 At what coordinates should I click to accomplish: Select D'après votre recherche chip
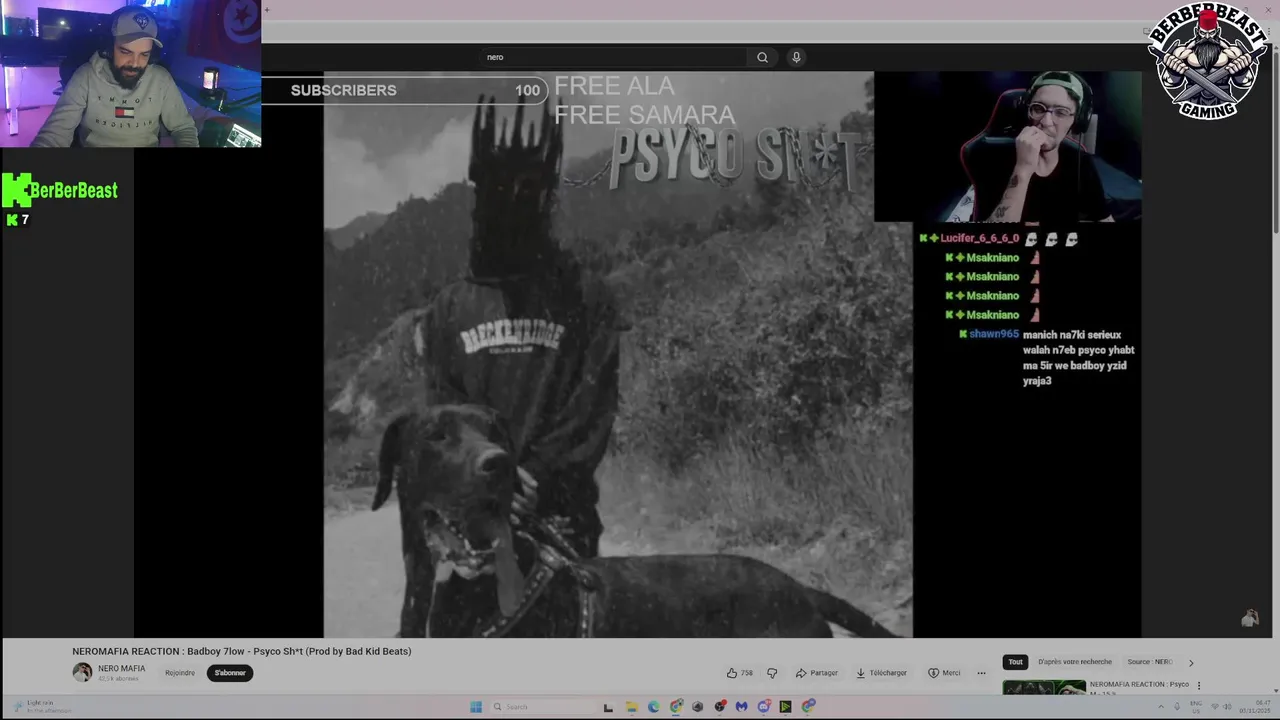pyautogui.click(x=1075, y=662)
